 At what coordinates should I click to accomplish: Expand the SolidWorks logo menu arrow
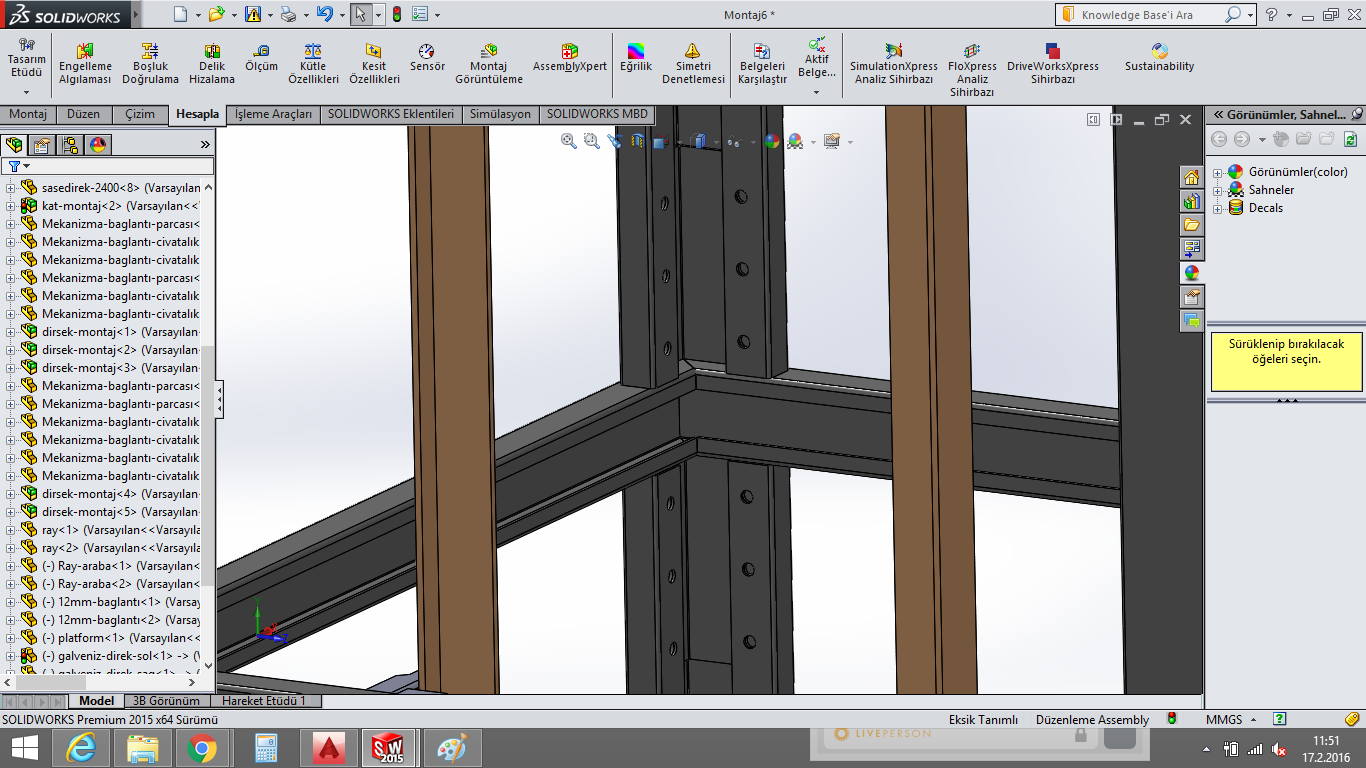(x=135, y=15)
